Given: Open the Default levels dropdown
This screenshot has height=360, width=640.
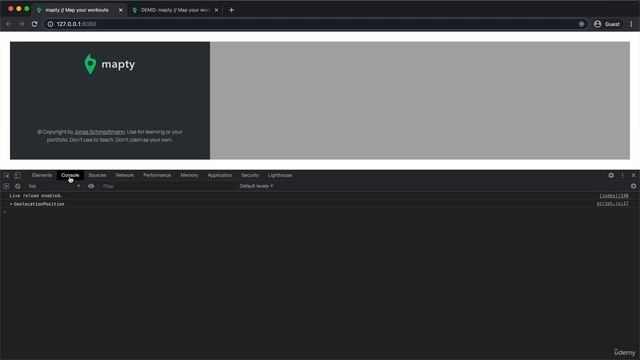Looking at the screenshot, I should [256, 186].
